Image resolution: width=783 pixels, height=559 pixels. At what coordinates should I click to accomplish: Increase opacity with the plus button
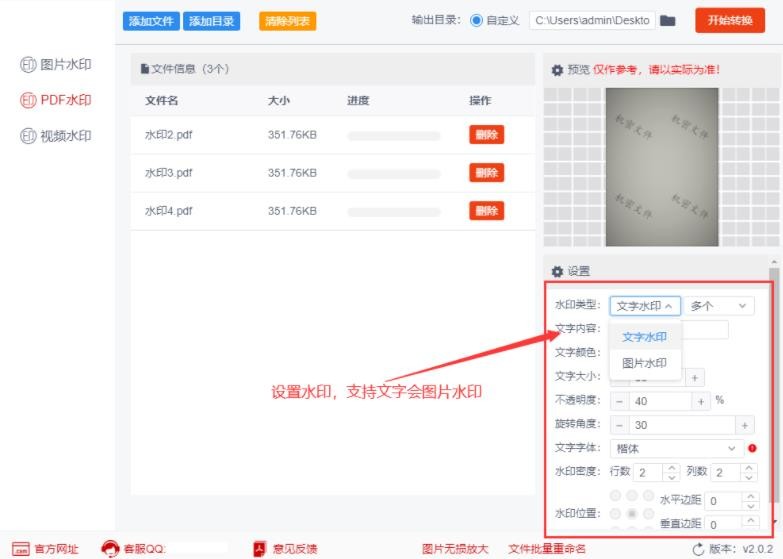click(702, 401)
